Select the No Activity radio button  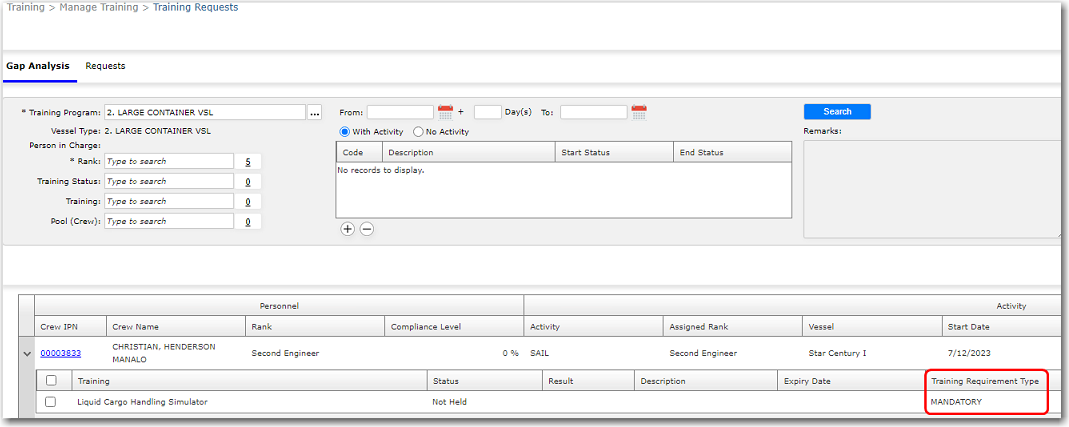tap(418, 132)
